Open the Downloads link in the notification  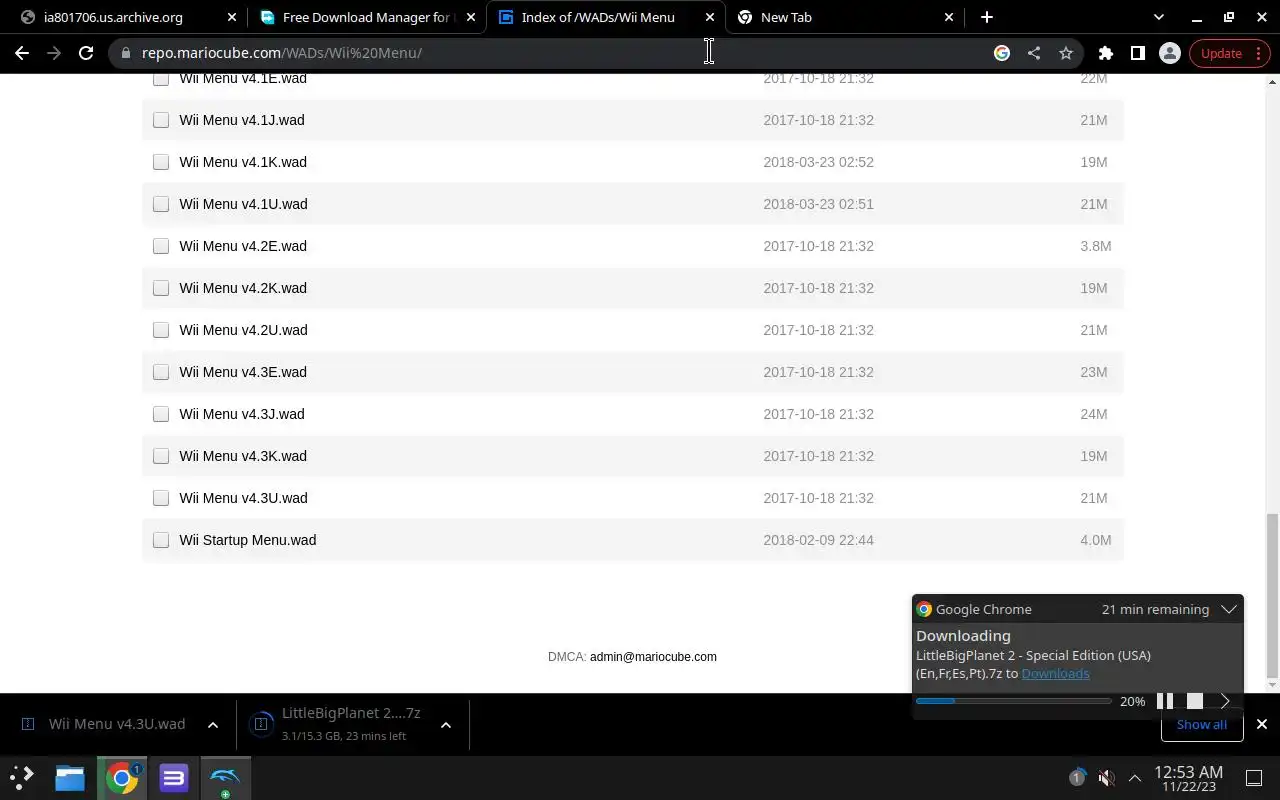pyautogui.click(x=1055, y=673)
